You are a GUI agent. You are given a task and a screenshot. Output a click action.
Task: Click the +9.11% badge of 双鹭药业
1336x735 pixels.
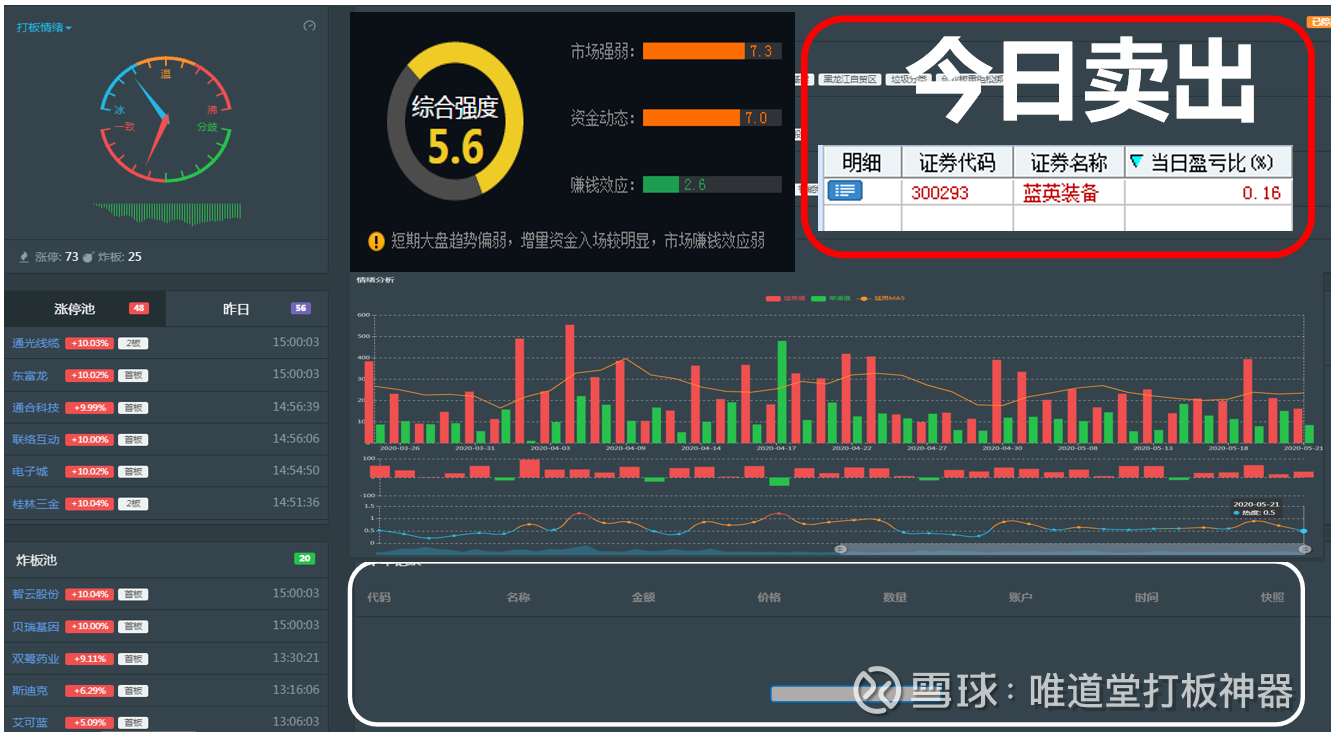click(x=89, y=658)
